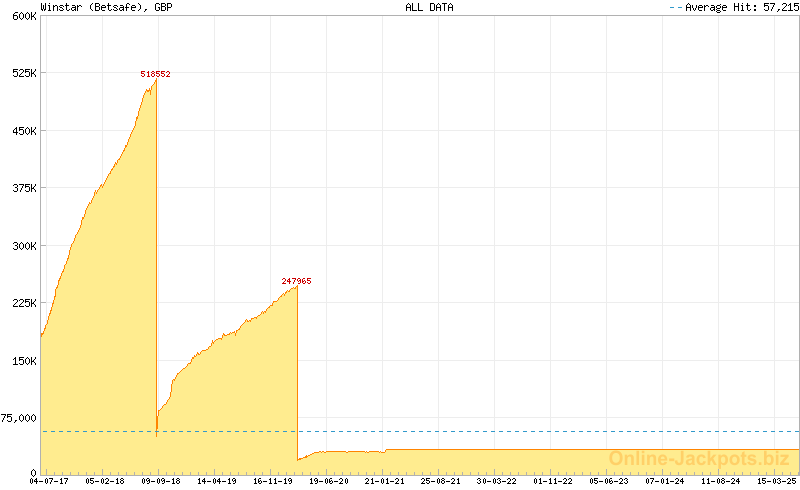Viewport: 800px width, 490px height.
Task: Click the 30-03-22 date marker
Action: [496, 481]
